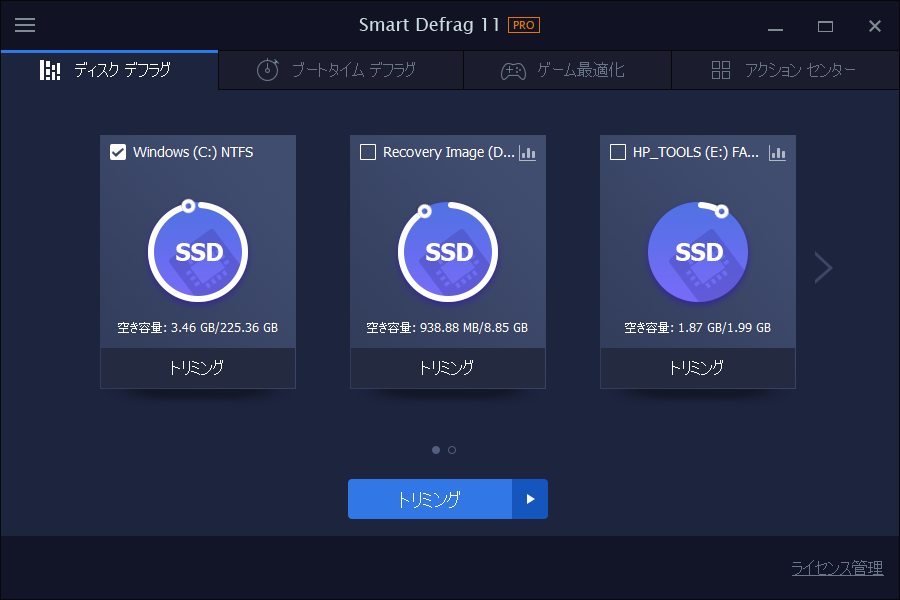Click the Recovery Image (D... drive label
This screenshot has width=900, height=600.
(449, 152)
